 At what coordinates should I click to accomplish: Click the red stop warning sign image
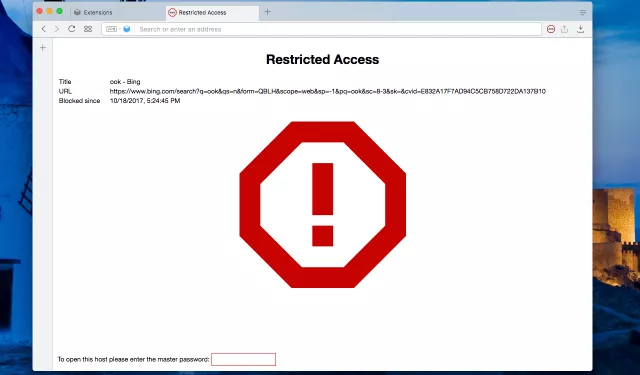click(x=322, y=204)
